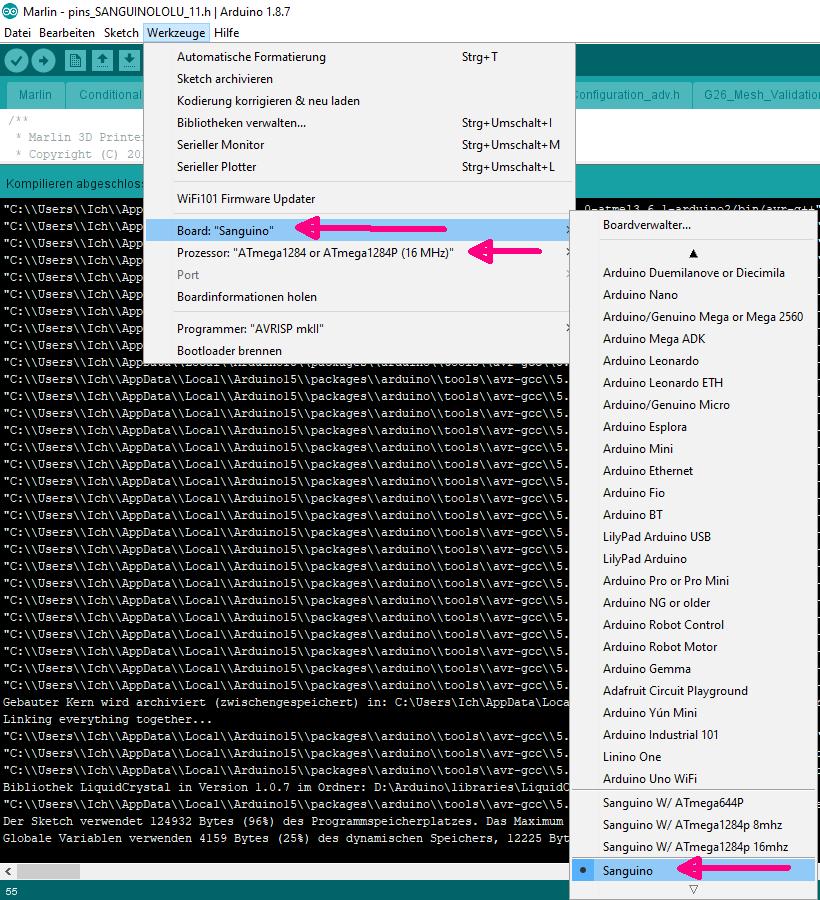Select Arduino/Genuino Micro board
Viewport: 820px width, 900px height.
[x=694, y=405]
